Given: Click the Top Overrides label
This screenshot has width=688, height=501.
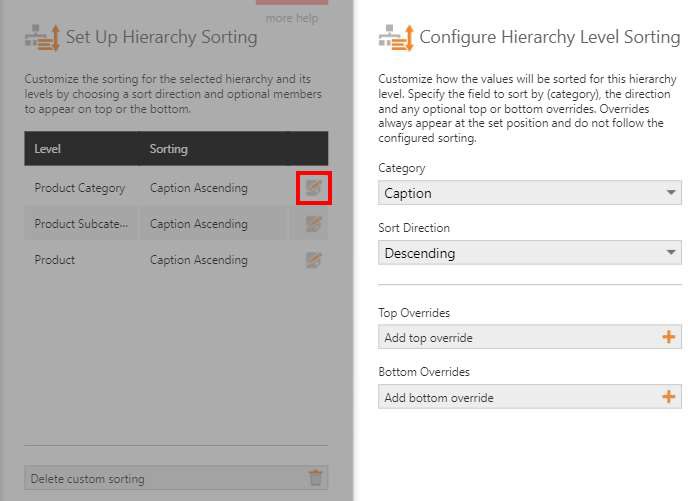Looking at the screenshot, I should [x=414, y=313].
